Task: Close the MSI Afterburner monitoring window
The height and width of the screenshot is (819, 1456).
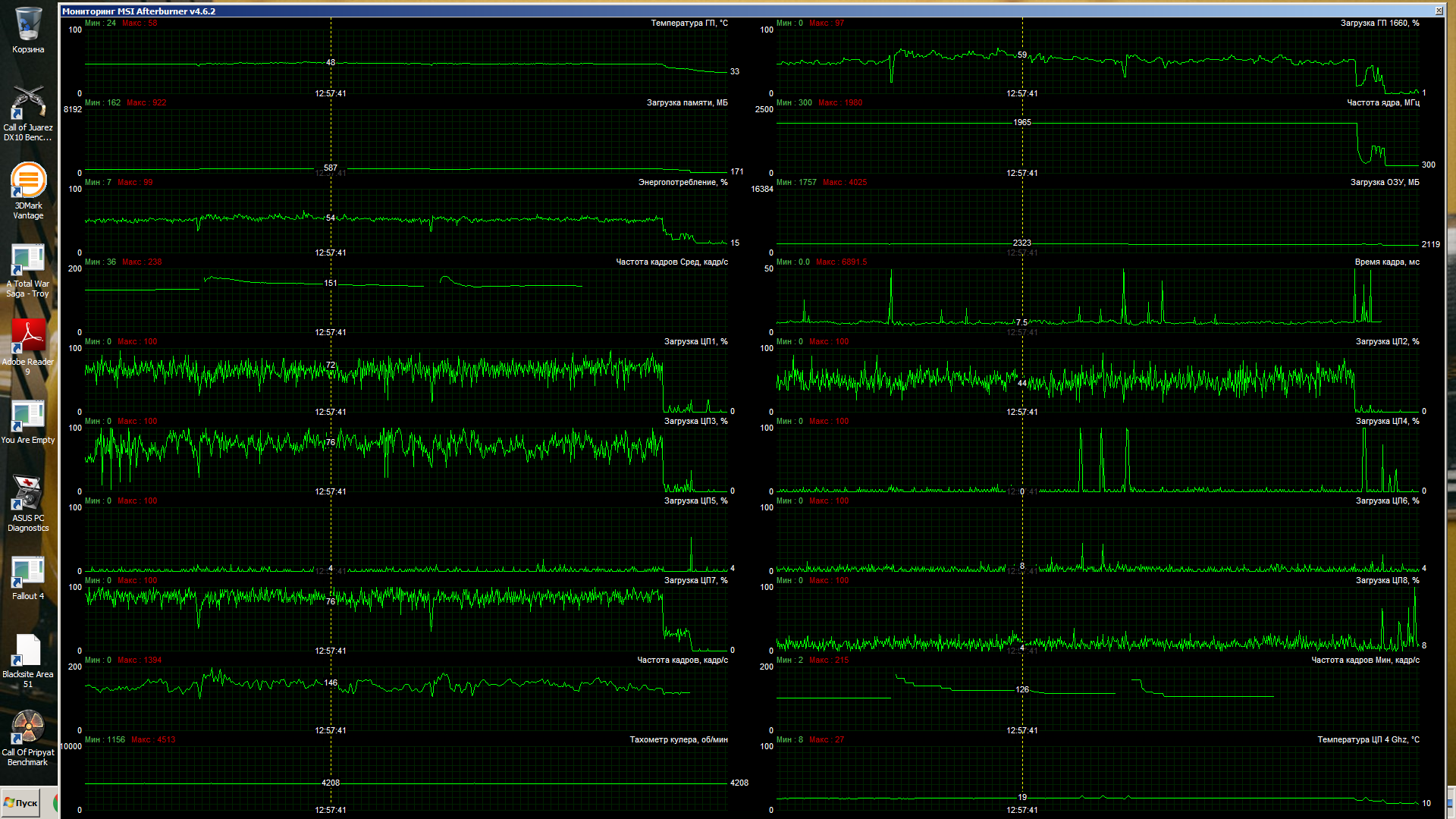Action: (1439, 11)
